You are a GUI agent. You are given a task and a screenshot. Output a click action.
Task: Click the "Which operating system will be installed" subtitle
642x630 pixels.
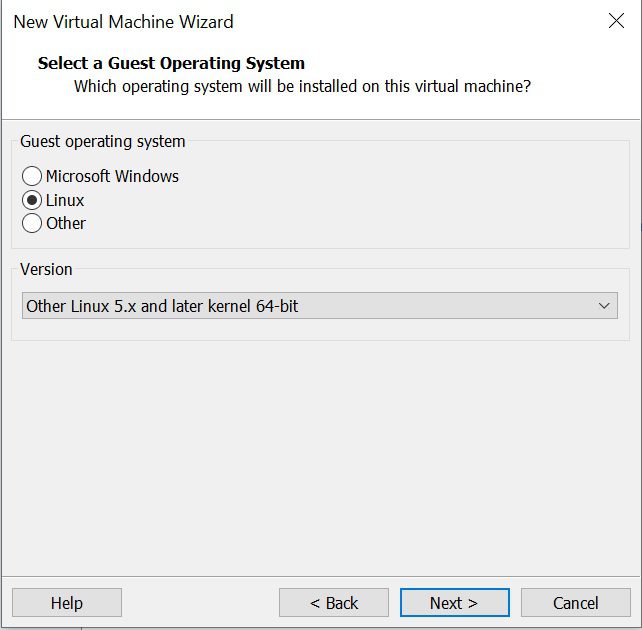(x=302, y=87)
